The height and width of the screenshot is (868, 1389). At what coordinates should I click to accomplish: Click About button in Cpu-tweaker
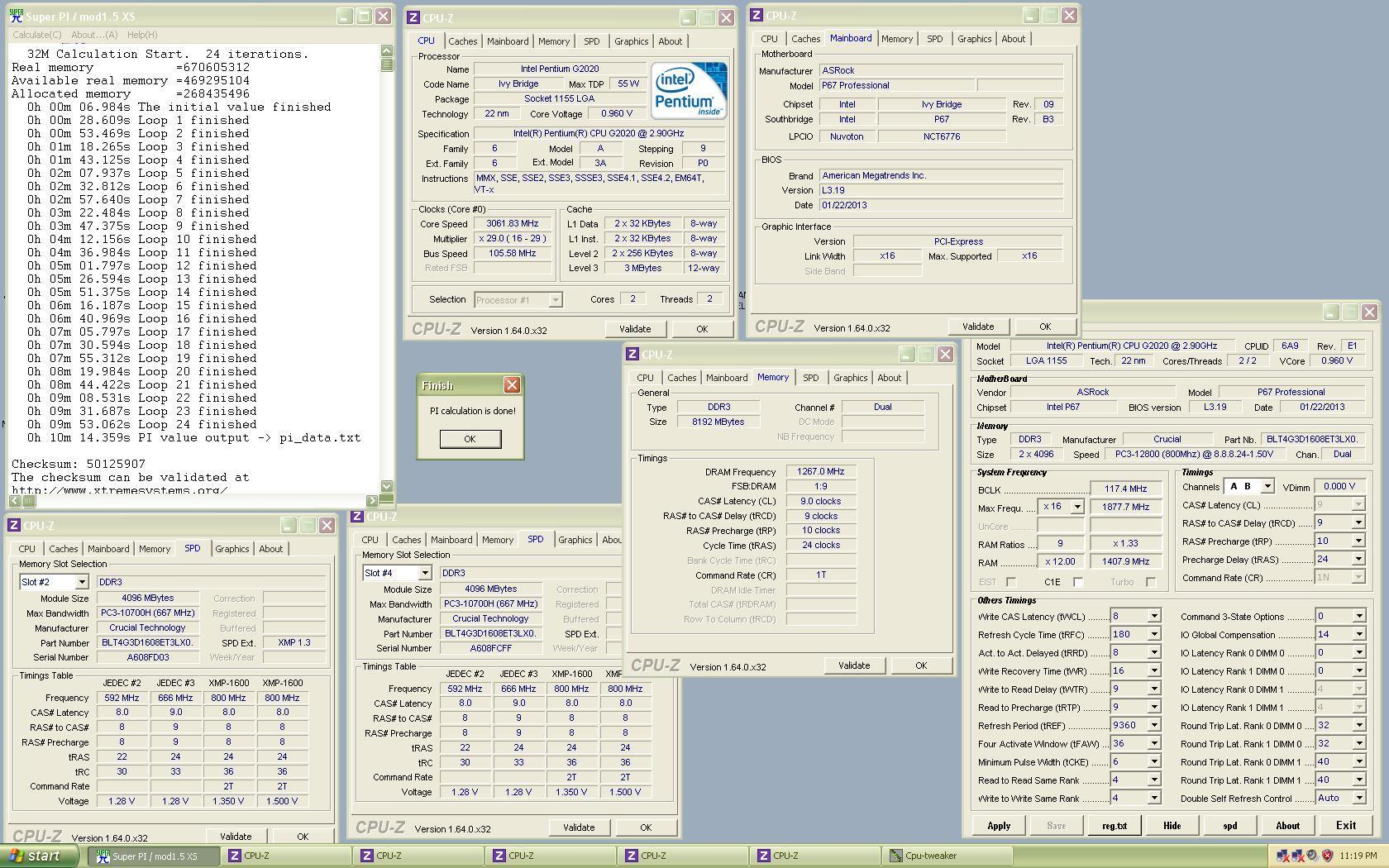pyautogui.click(x=1288, y=826)
